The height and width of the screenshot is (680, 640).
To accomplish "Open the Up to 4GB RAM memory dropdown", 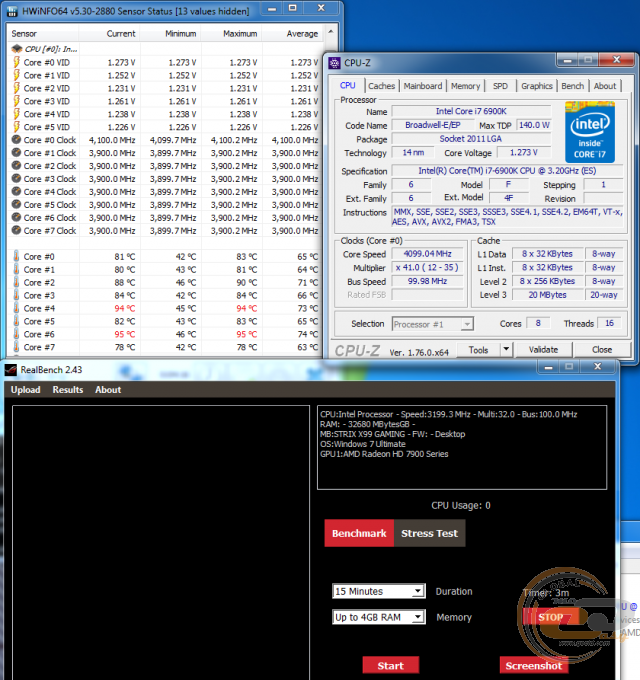I will pyautogui.click(x=418, y=617).
